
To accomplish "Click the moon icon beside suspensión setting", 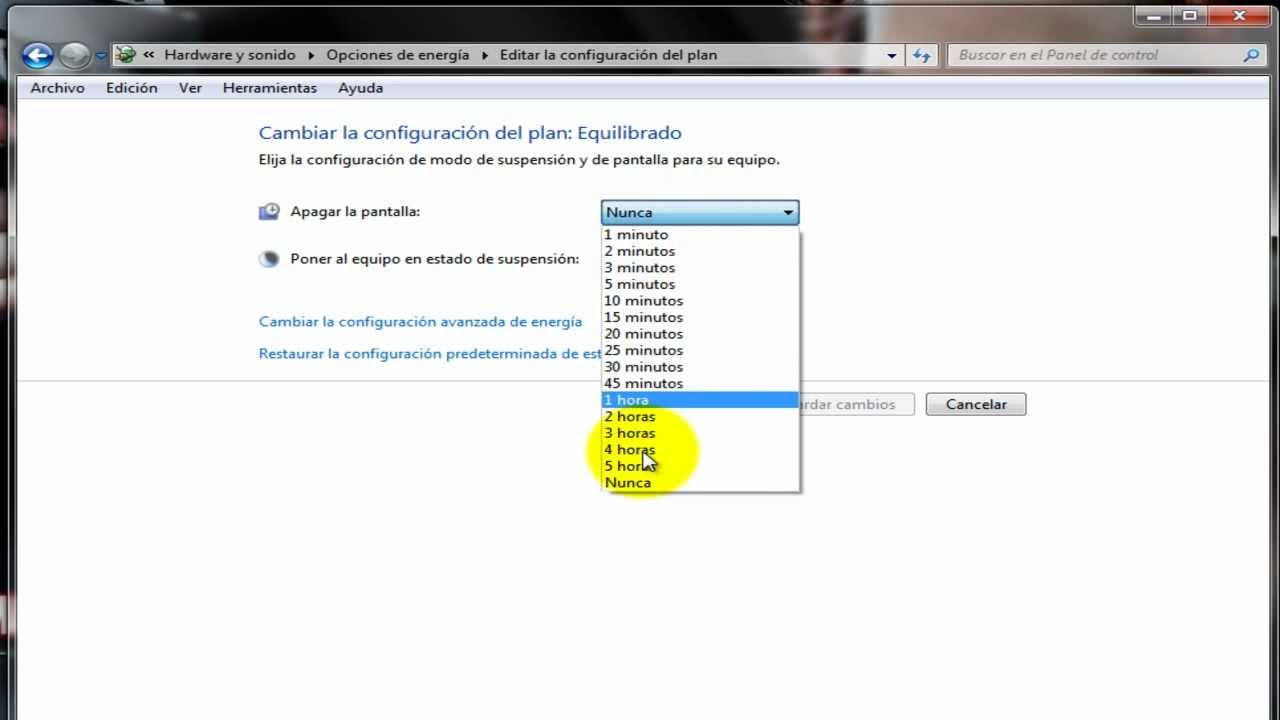I will coord(269,259).
